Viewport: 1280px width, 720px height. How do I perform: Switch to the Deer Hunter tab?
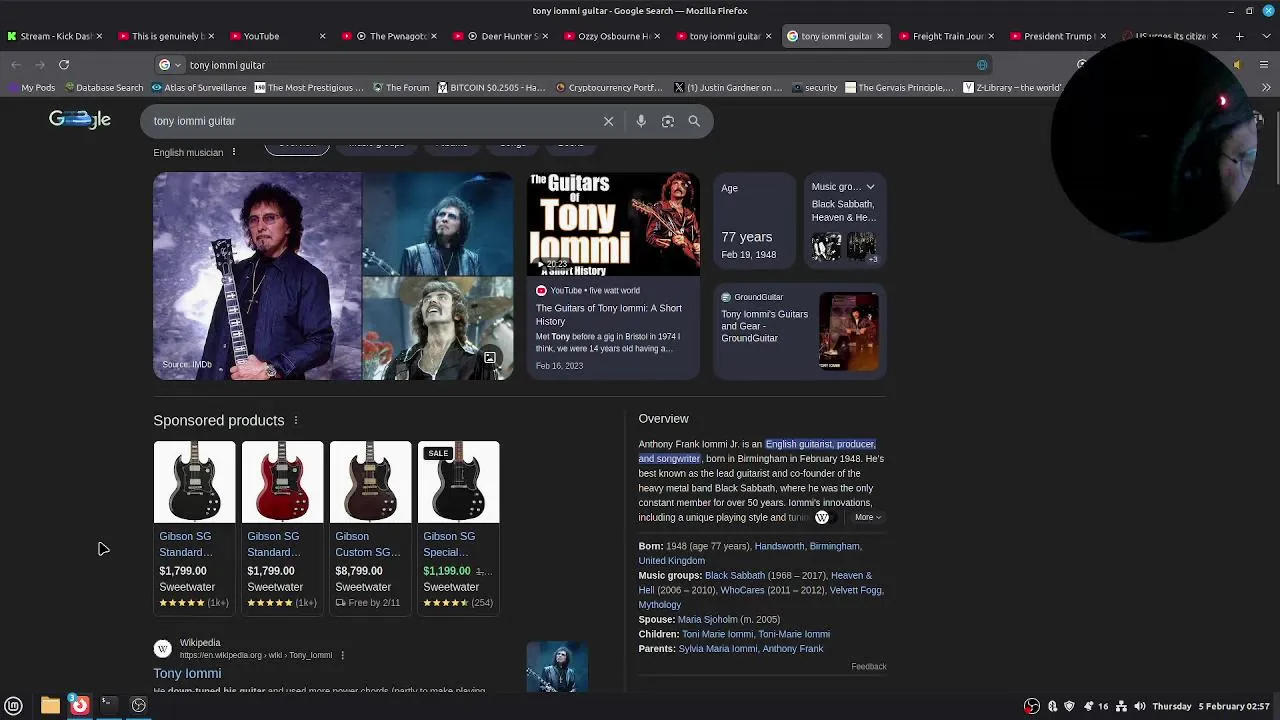pyautogui.click(x=499, y=36)
